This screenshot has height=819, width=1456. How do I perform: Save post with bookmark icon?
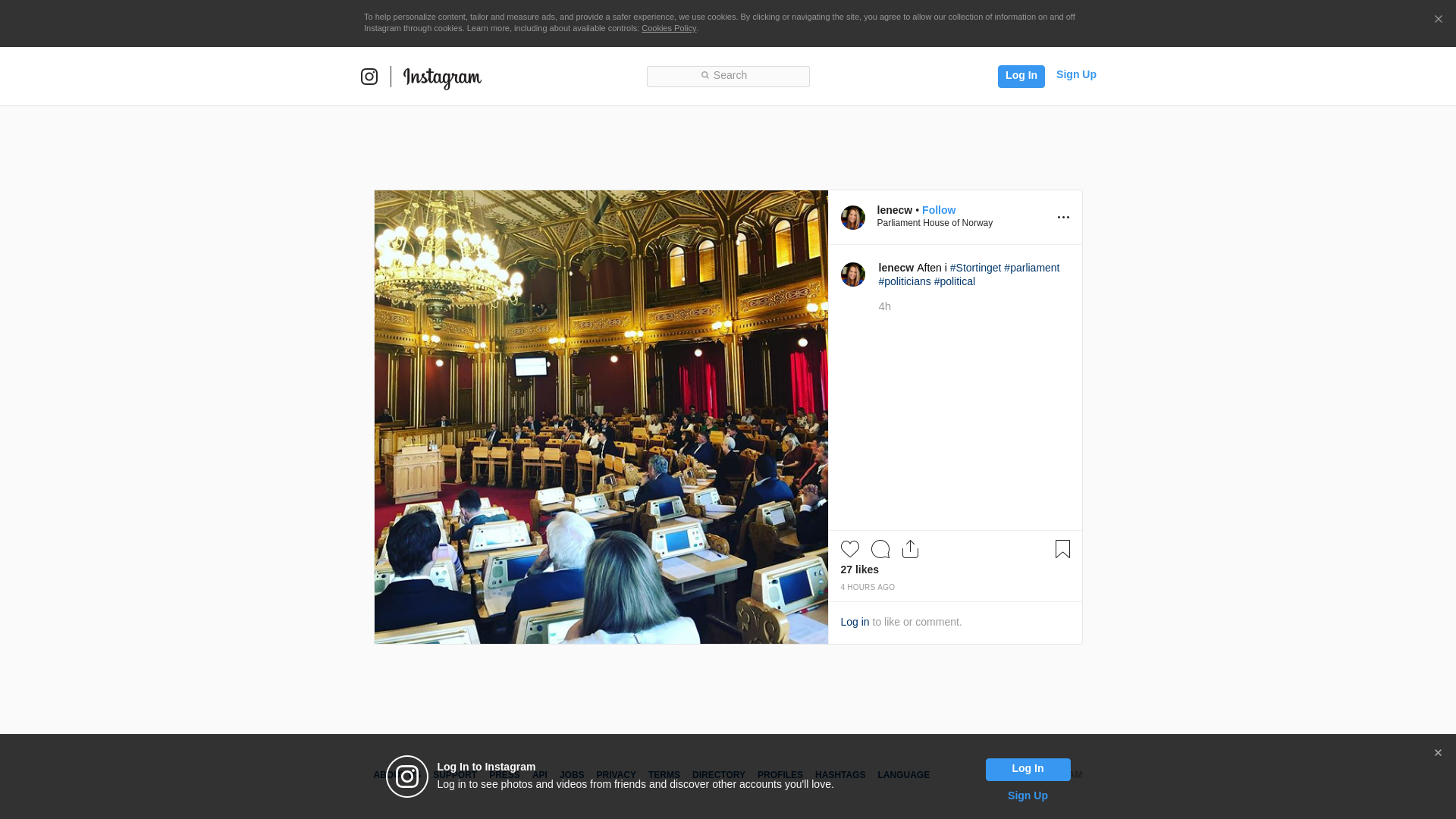tap(1062, 549)
